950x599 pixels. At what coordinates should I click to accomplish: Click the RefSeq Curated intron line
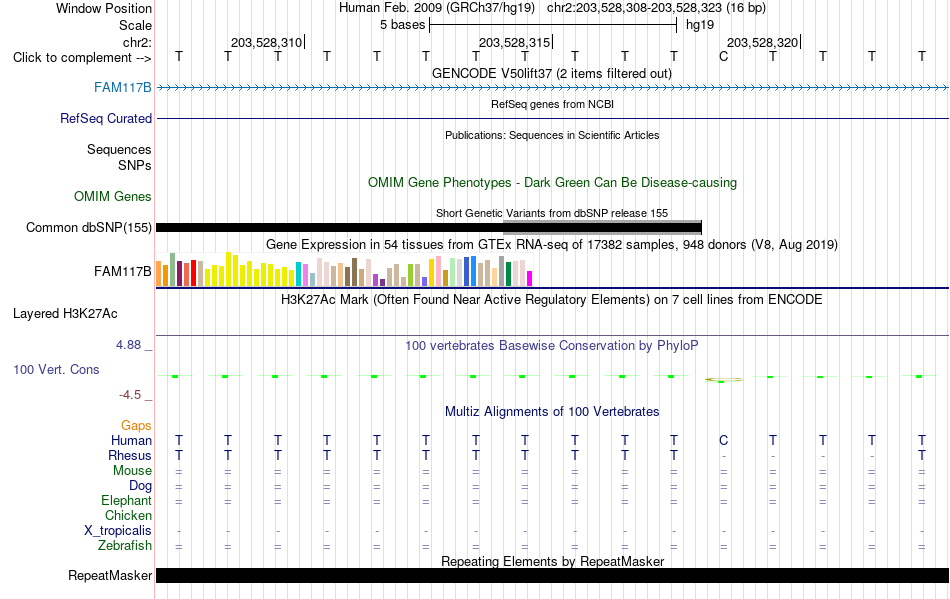(x=552, y=119)
